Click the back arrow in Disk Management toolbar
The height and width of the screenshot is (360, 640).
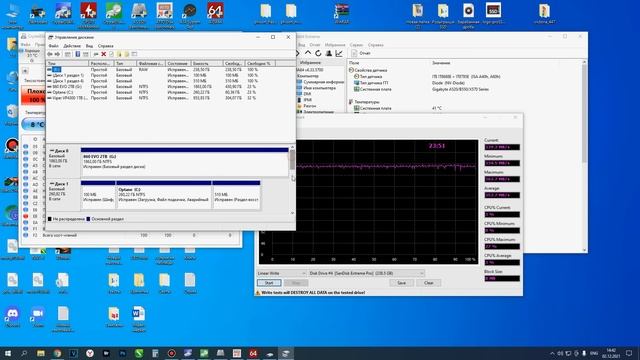[50, 54]
